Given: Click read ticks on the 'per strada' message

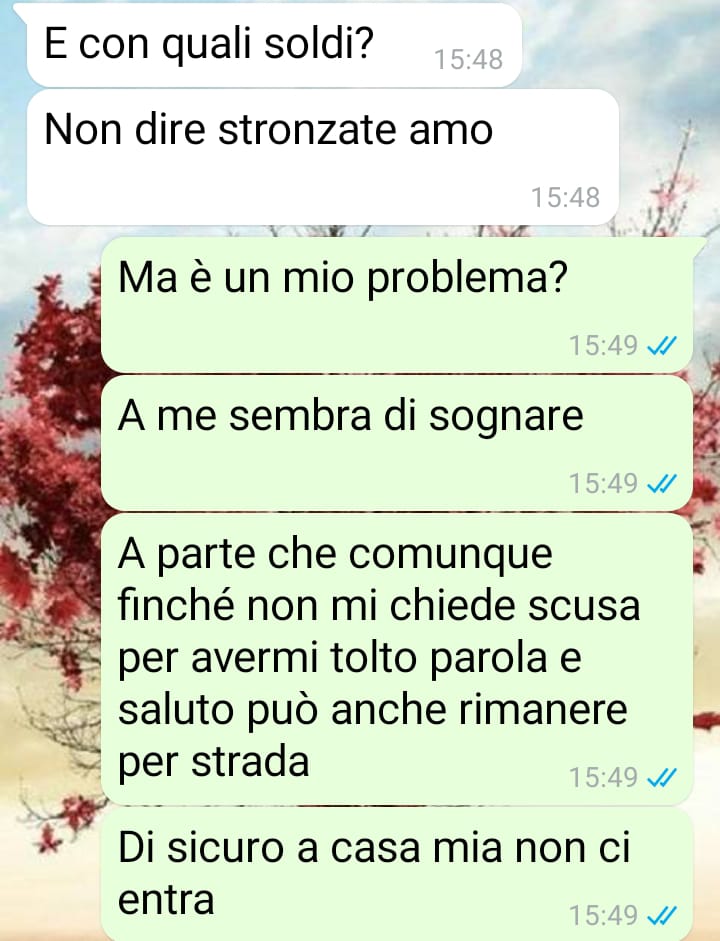Looking at the screenshot, I should pyautogui.click(x=662, y=778).
